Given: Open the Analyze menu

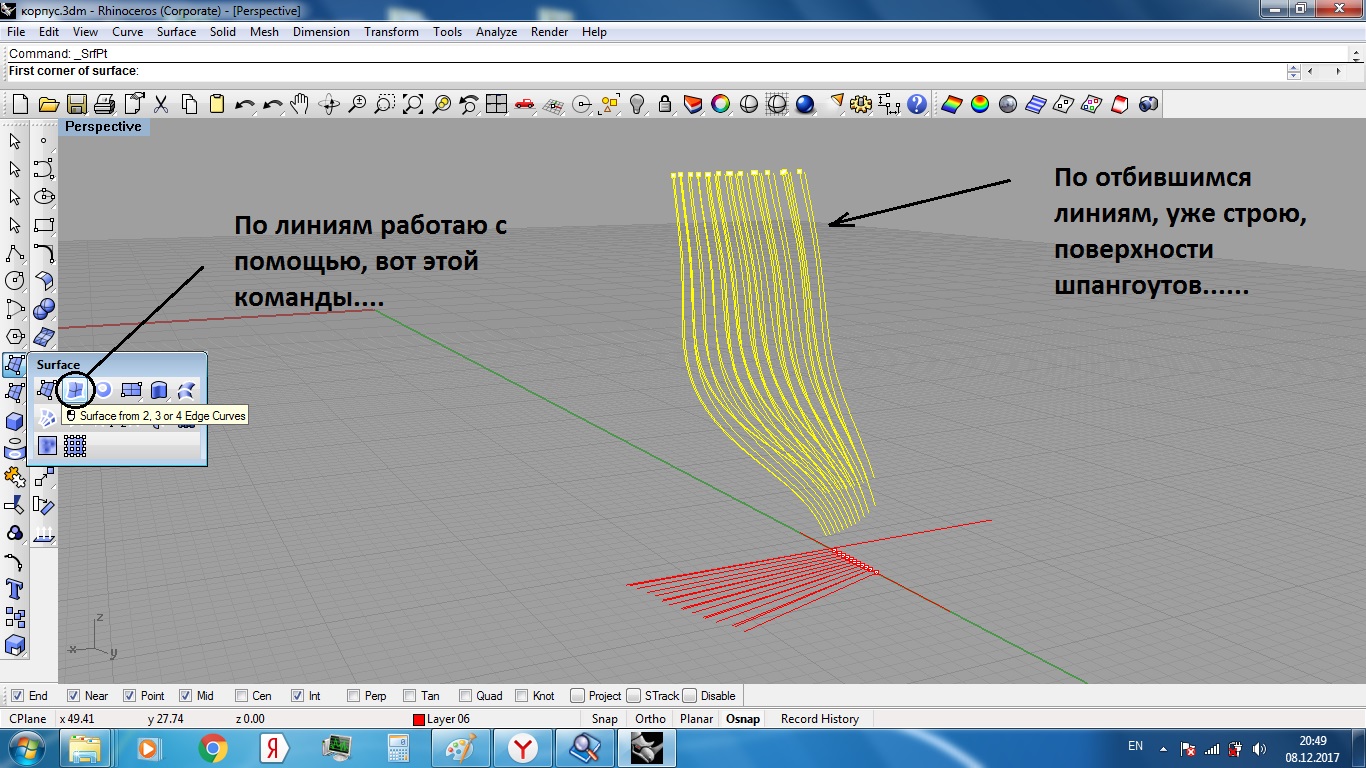Looking at the screenshot, I should (496, 32).
